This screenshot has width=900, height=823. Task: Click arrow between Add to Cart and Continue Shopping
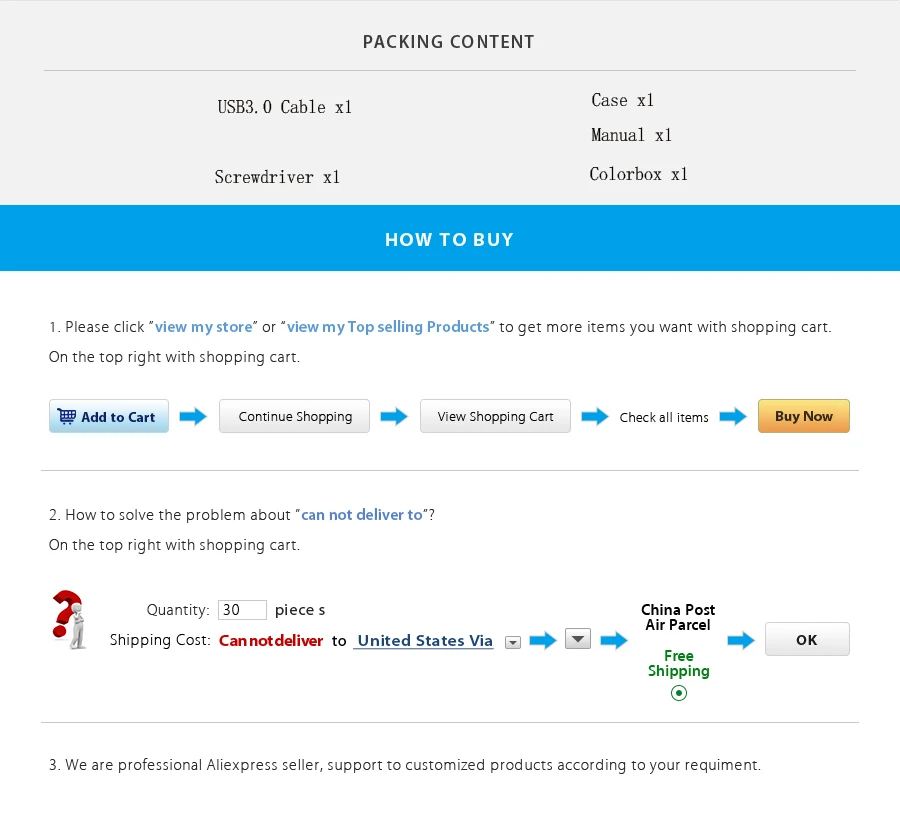pyautogui.click(x=193, y=416)
